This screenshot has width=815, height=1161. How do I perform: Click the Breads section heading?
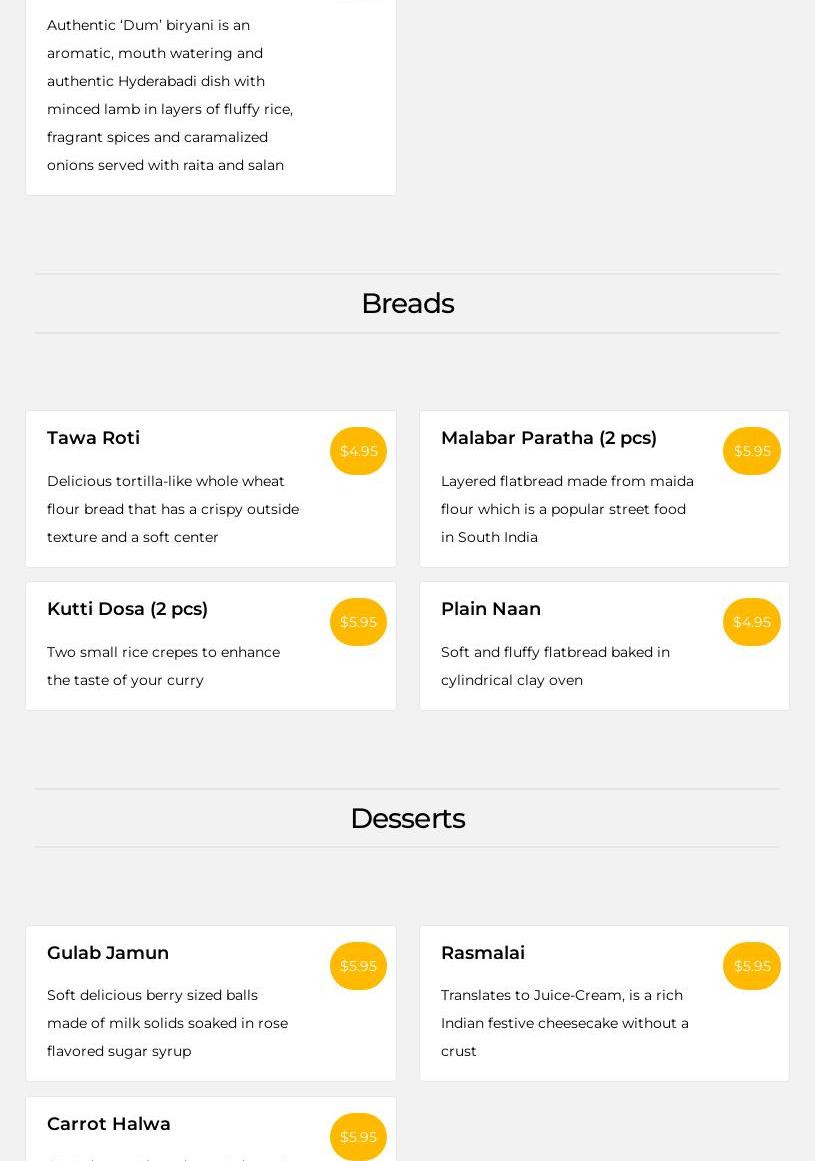tap(407, 303)
